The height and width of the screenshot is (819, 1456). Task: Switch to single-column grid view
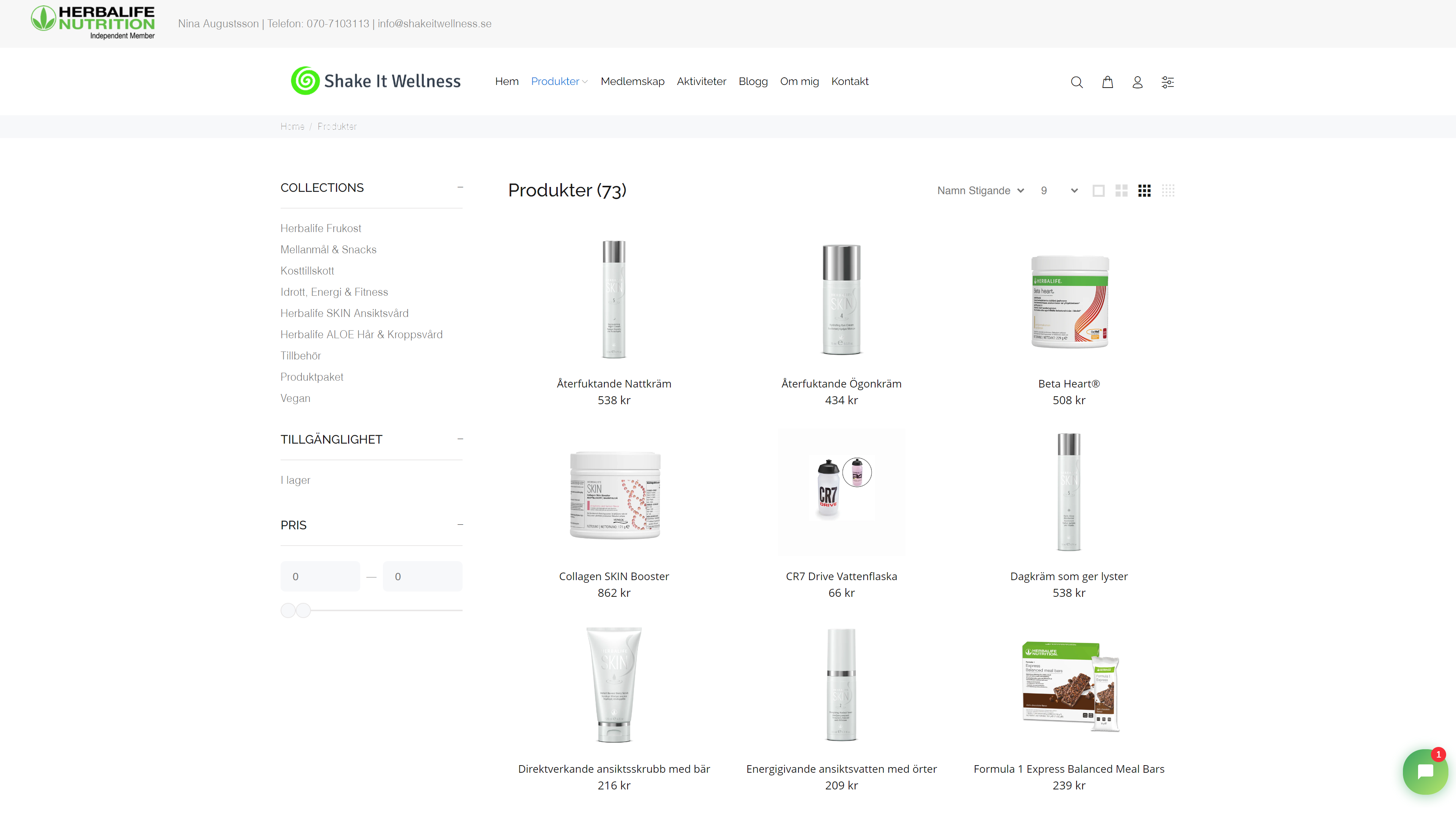[x=1098, y=191]
